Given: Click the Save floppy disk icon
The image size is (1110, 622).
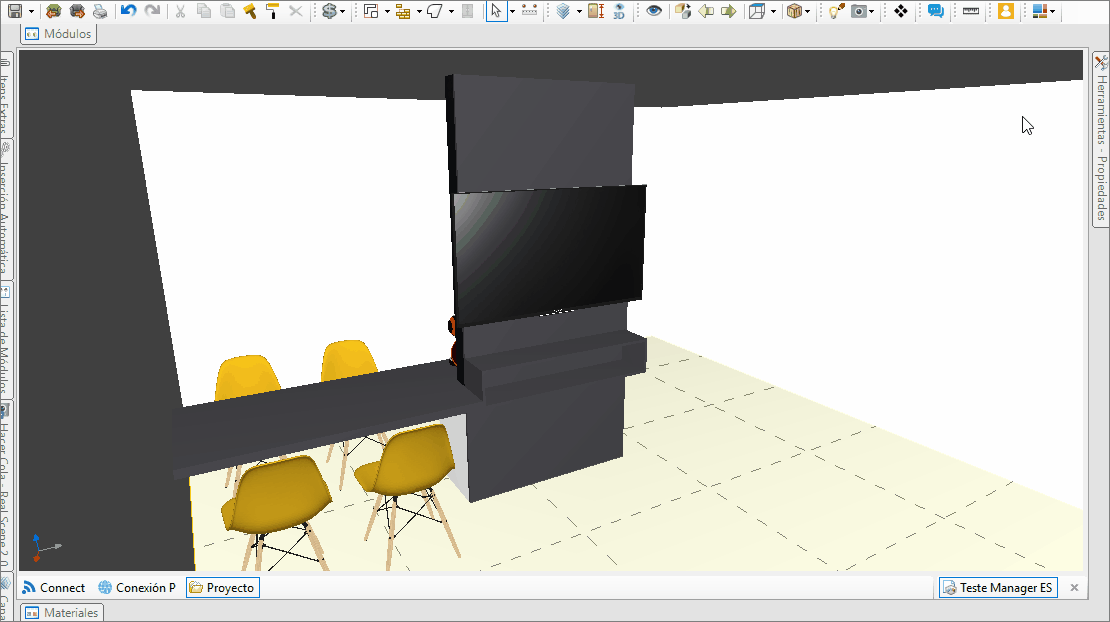Looking at the screenshot, I should [x=14, y=11].
